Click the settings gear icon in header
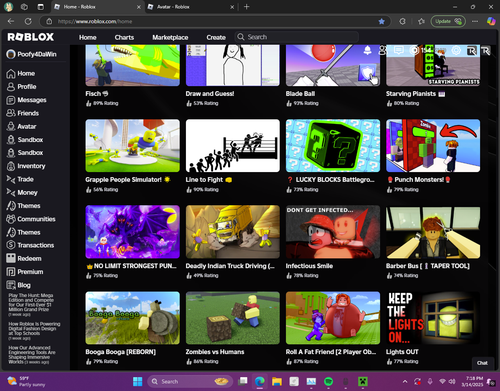 [x=456, y=51]
